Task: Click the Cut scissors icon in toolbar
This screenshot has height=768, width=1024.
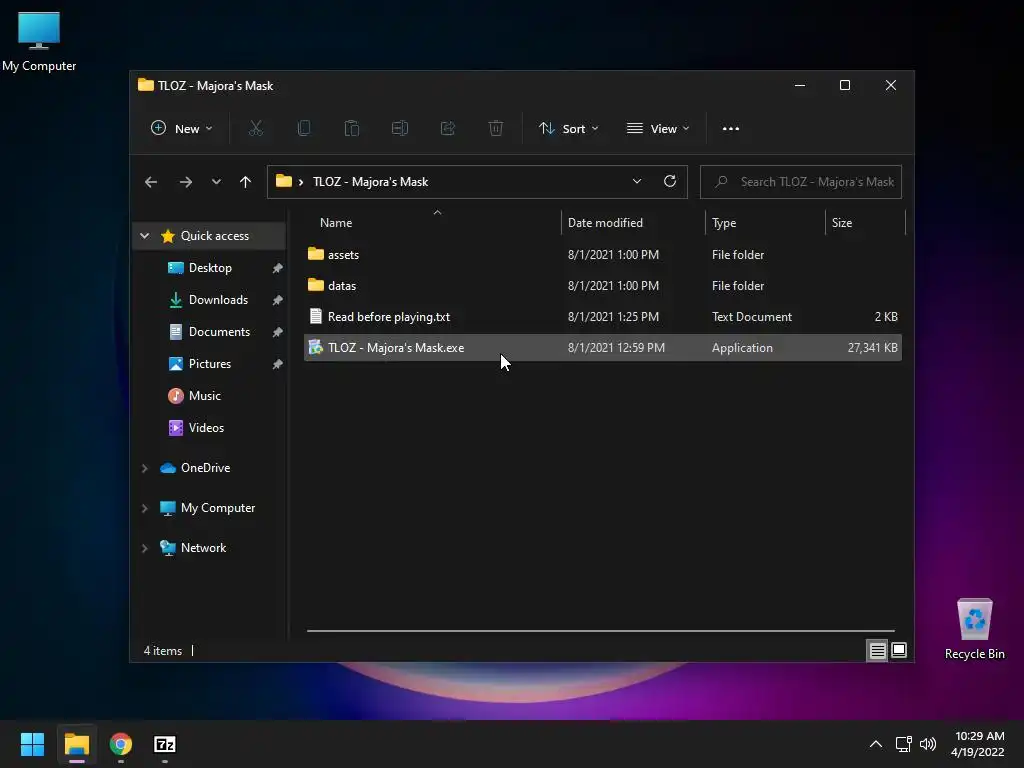Action: [255, 129]
